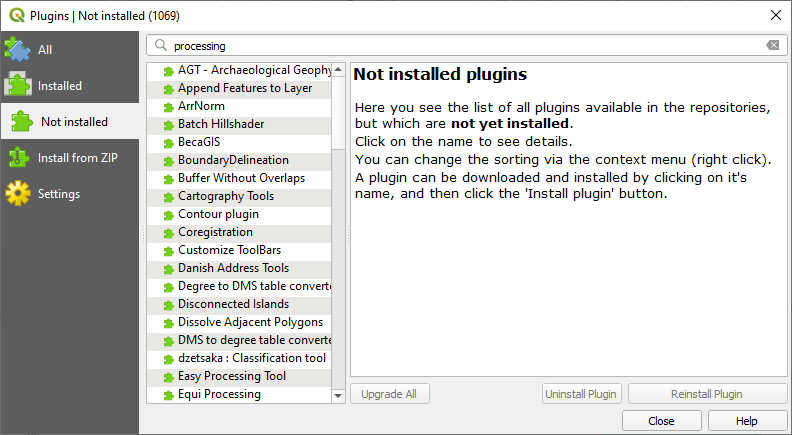Select Cartography Tools in the plugin list
This screenshot has height=435, width=792.
click(x=226, y=196)
